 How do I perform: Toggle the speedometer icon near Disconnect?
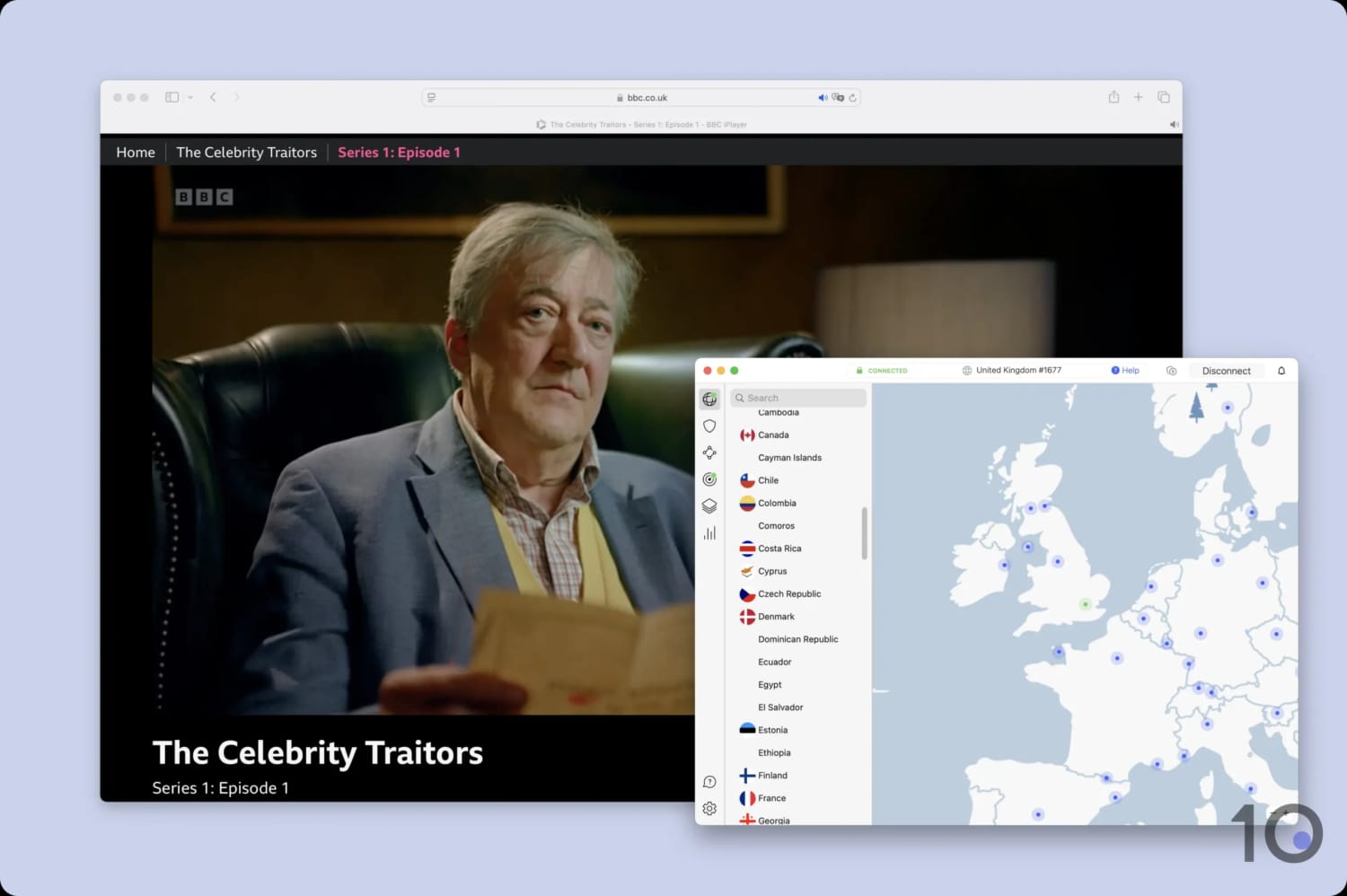(x=1171, y=370)
